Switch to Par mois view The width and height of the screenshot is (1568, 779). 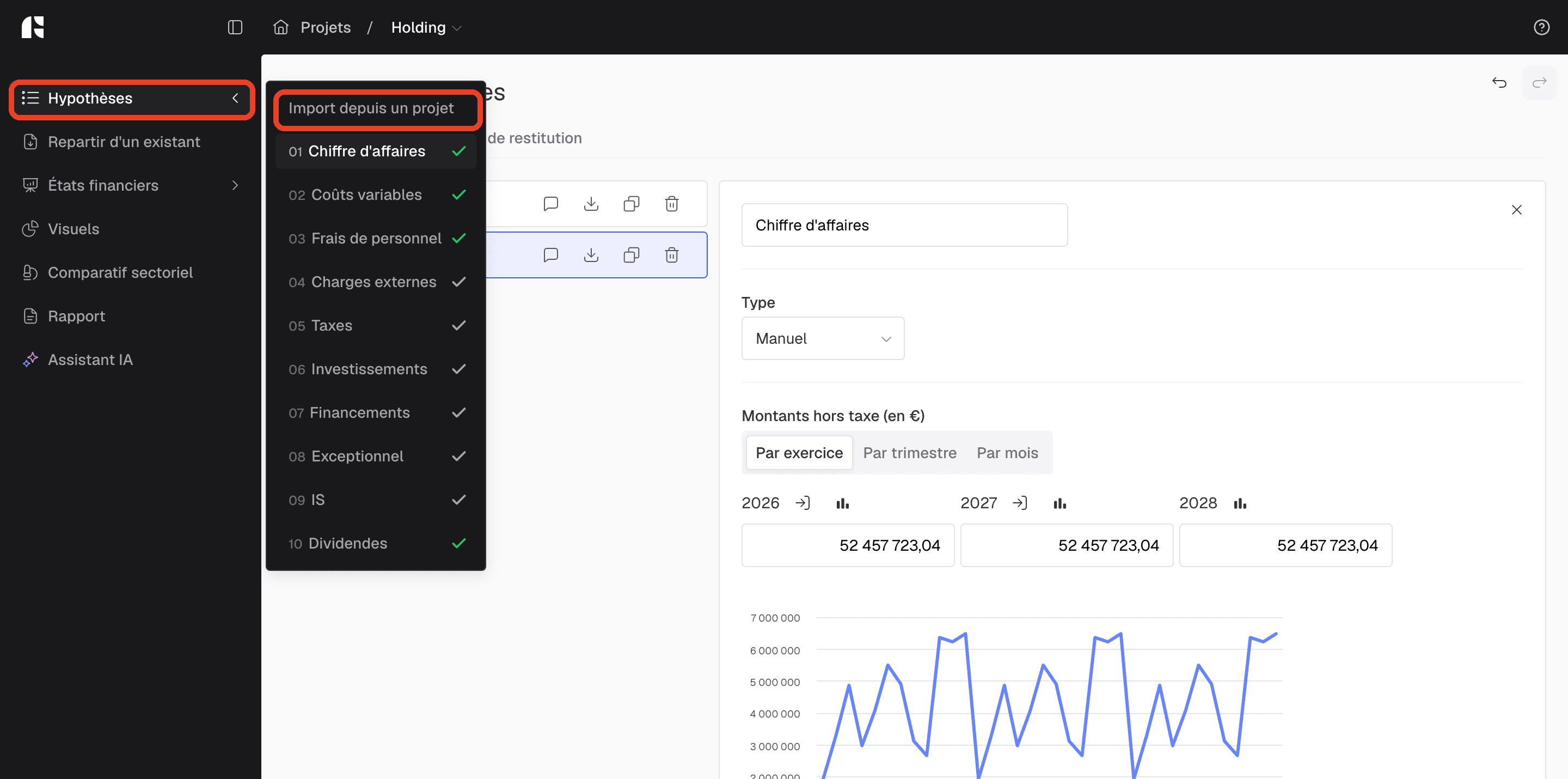pos(1007,453)
